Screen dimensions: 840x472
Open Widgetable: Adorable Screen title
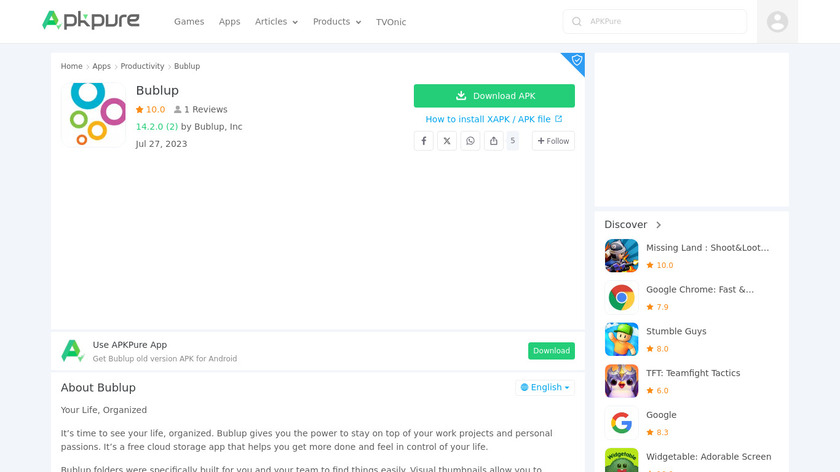click(709, 456)
